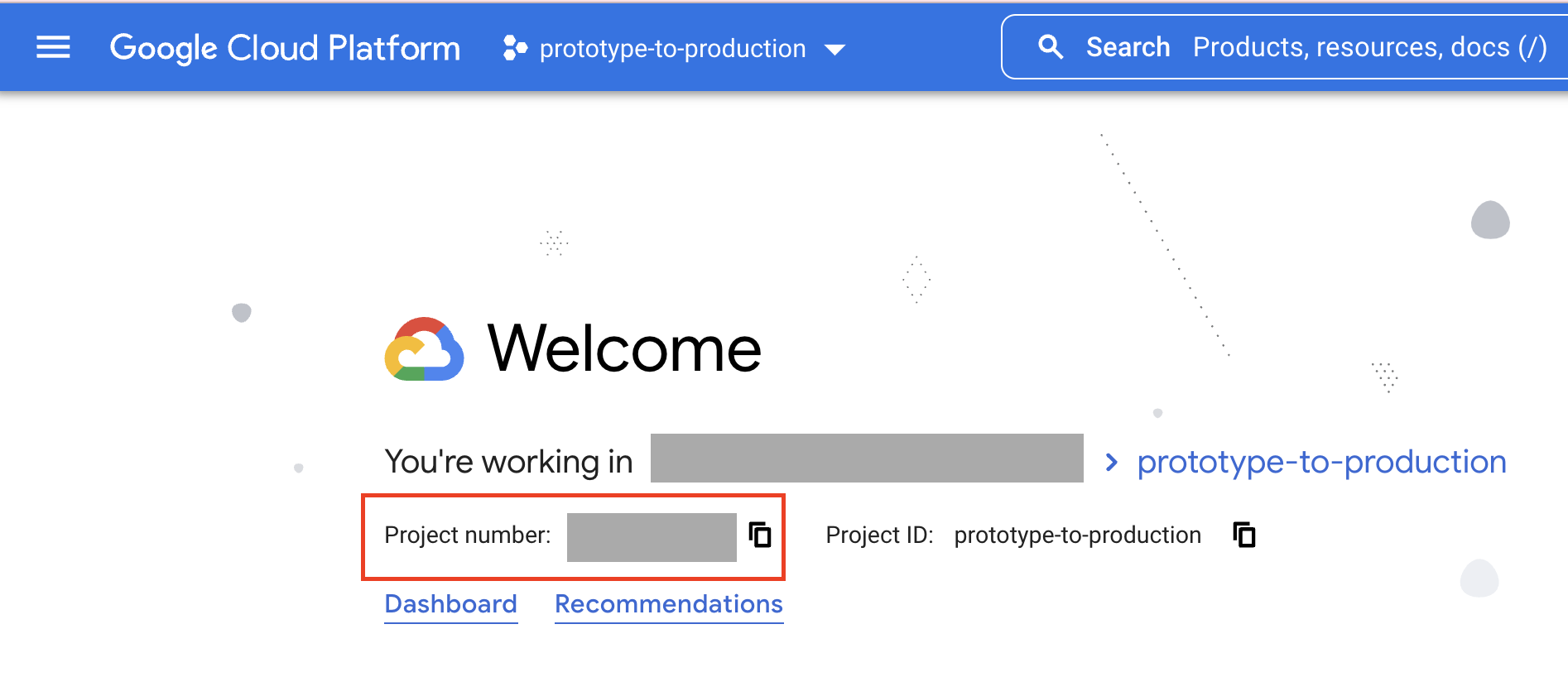
Task: Click the breadcrumb chevron before project name
Action: [x=1111, y=463]
